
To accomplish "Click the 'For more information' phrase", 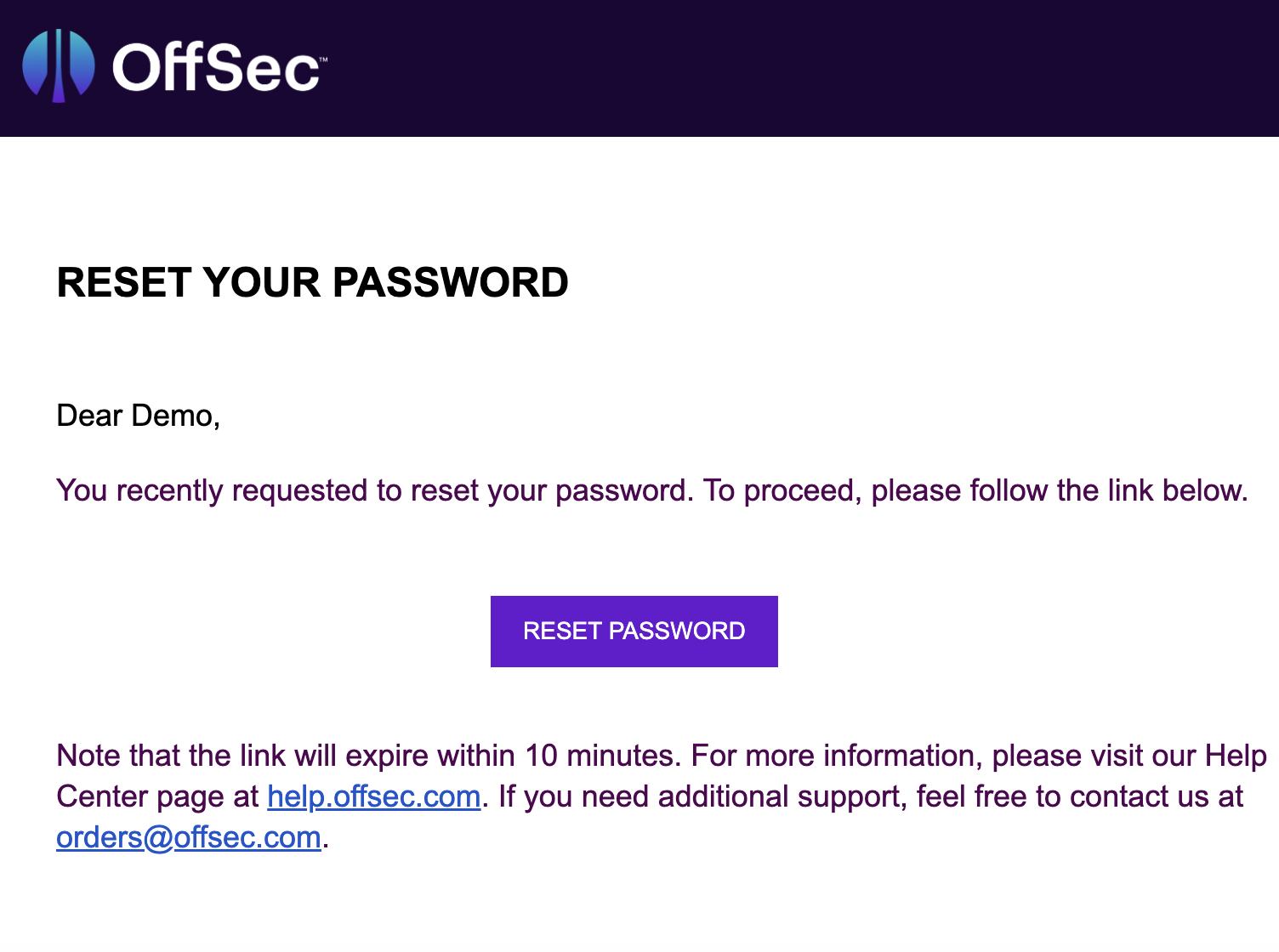I will [837, 756].
